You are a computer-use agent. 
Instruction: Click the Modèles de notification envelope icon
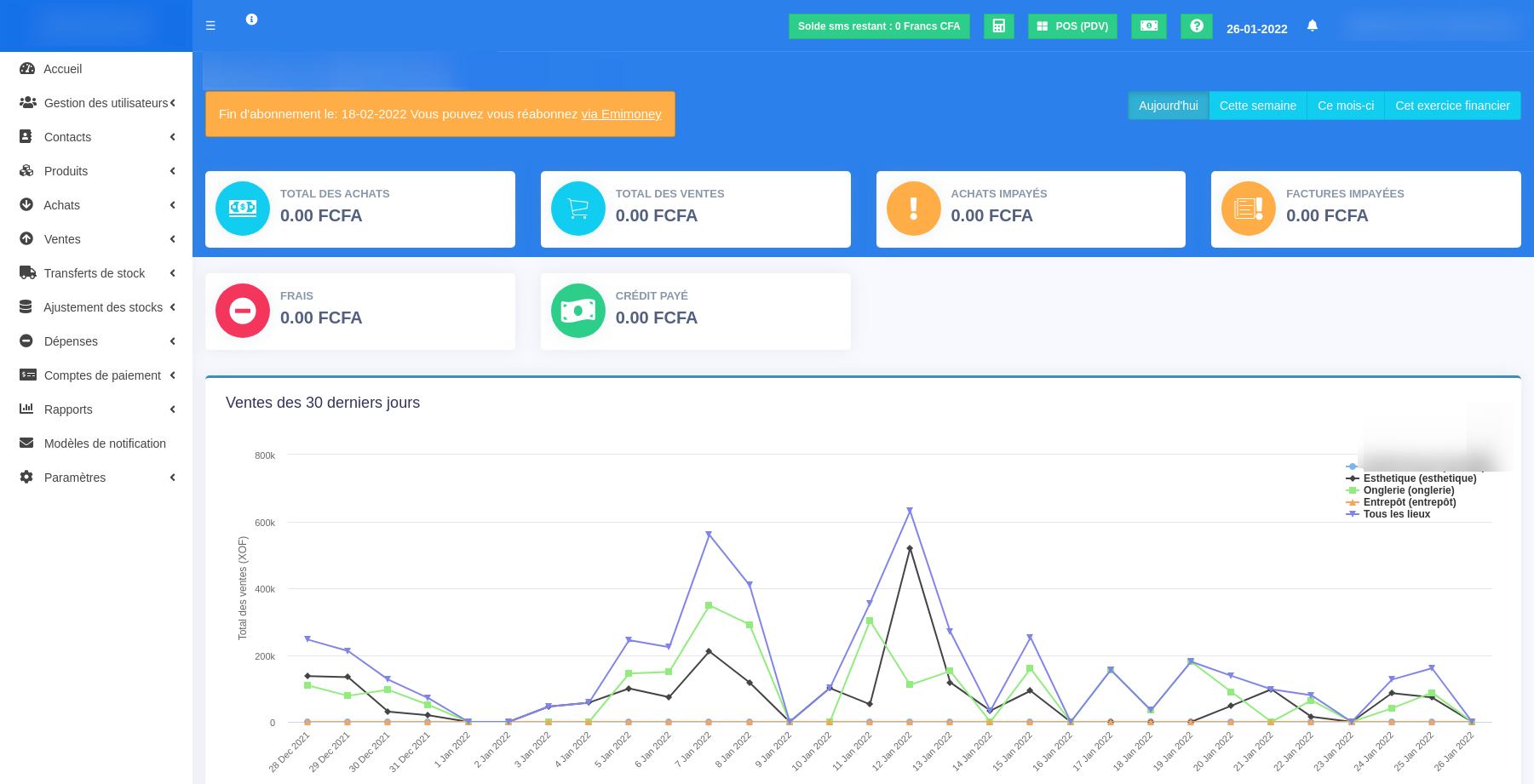point(26,443)
